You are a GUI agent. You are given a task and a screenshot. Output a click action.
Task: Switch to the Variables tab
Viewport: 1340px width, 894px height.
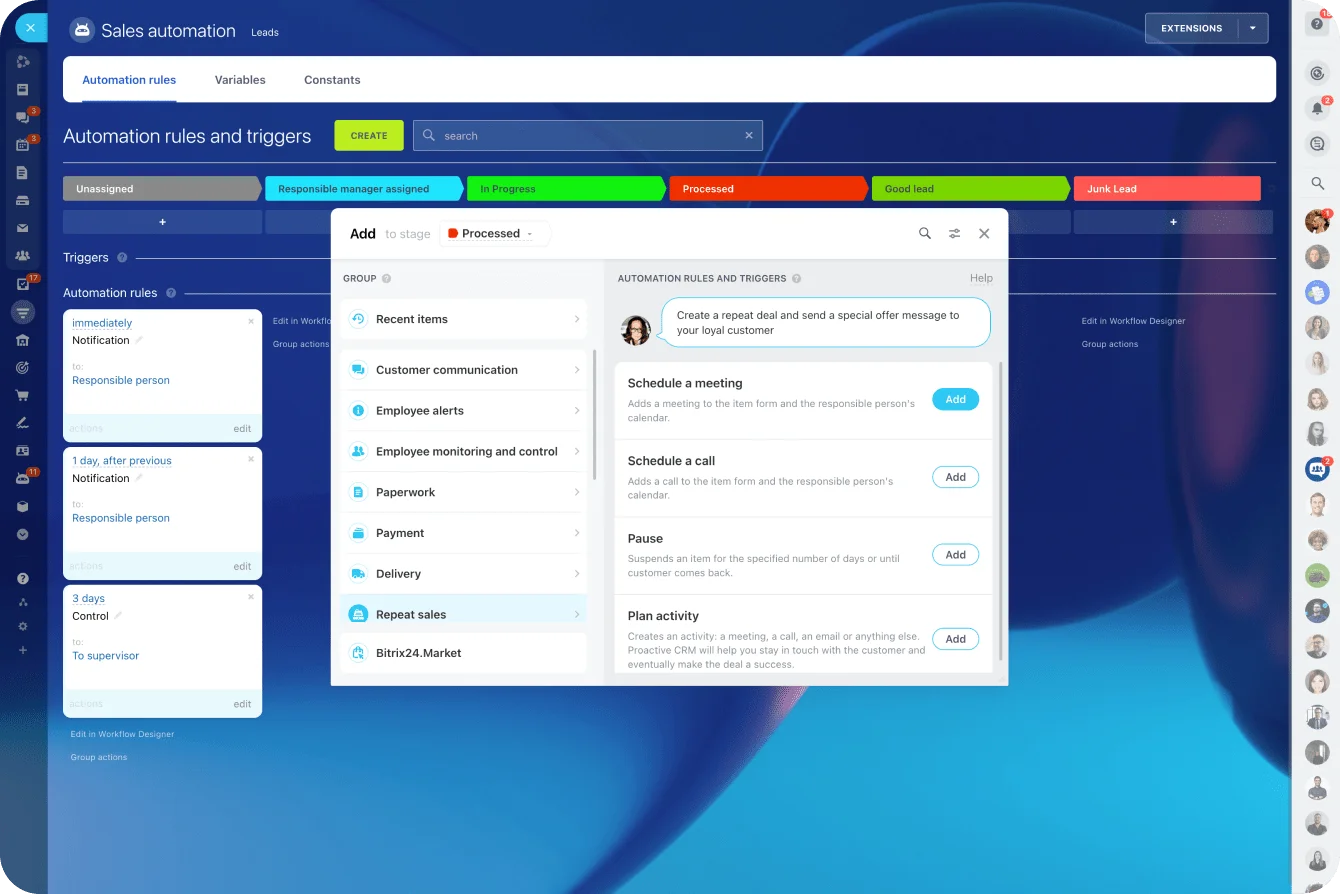[x=240, y=80]
